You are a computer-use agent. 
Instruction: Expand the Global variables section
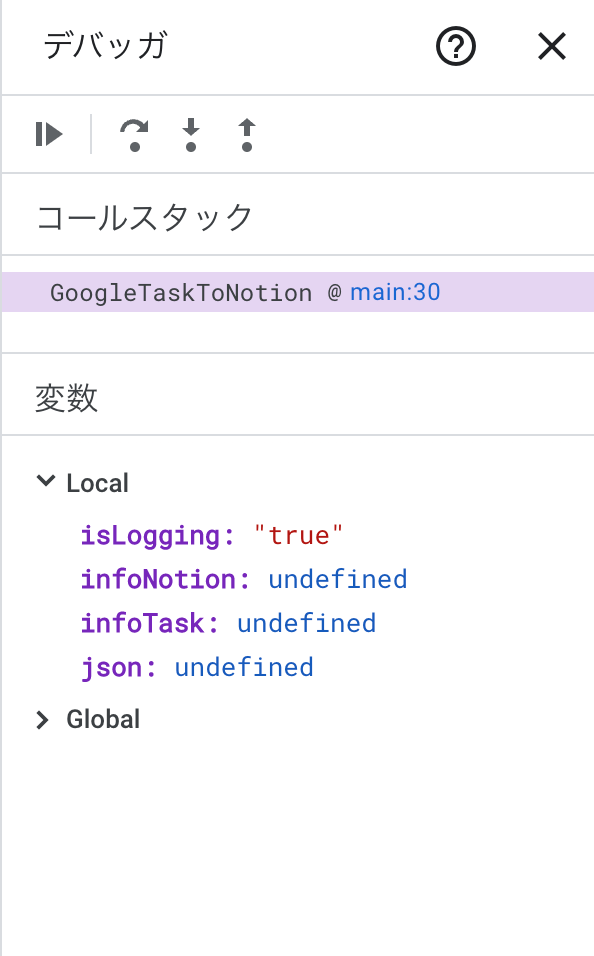[42, 719]
